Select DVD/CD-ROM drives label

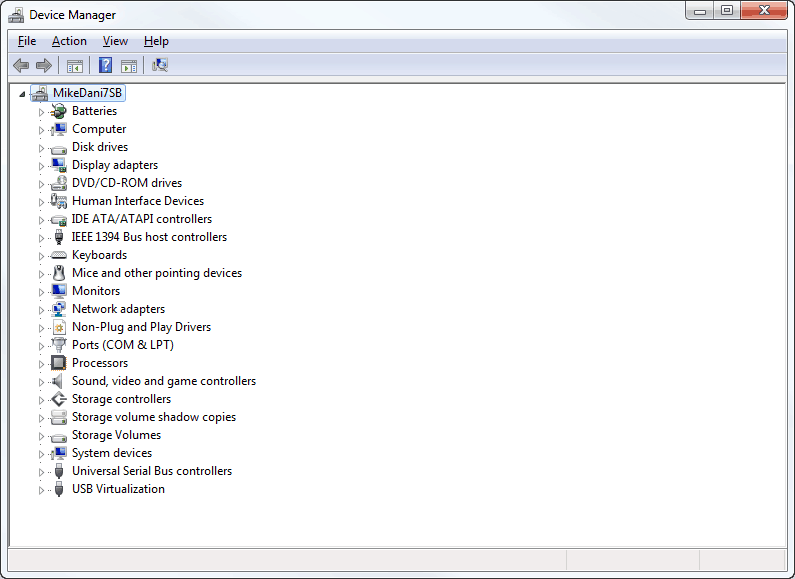tap(127, 183)
